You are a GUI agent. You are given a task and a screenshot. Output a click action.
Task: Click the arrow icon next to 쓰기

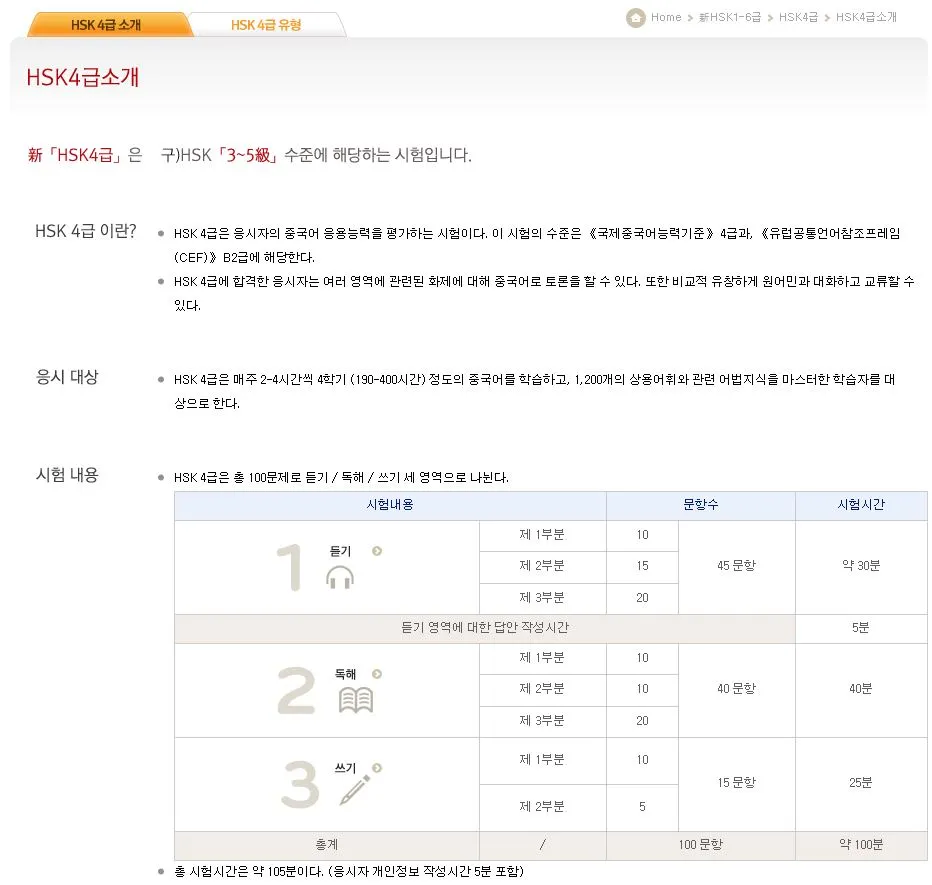tap(377, 767)
